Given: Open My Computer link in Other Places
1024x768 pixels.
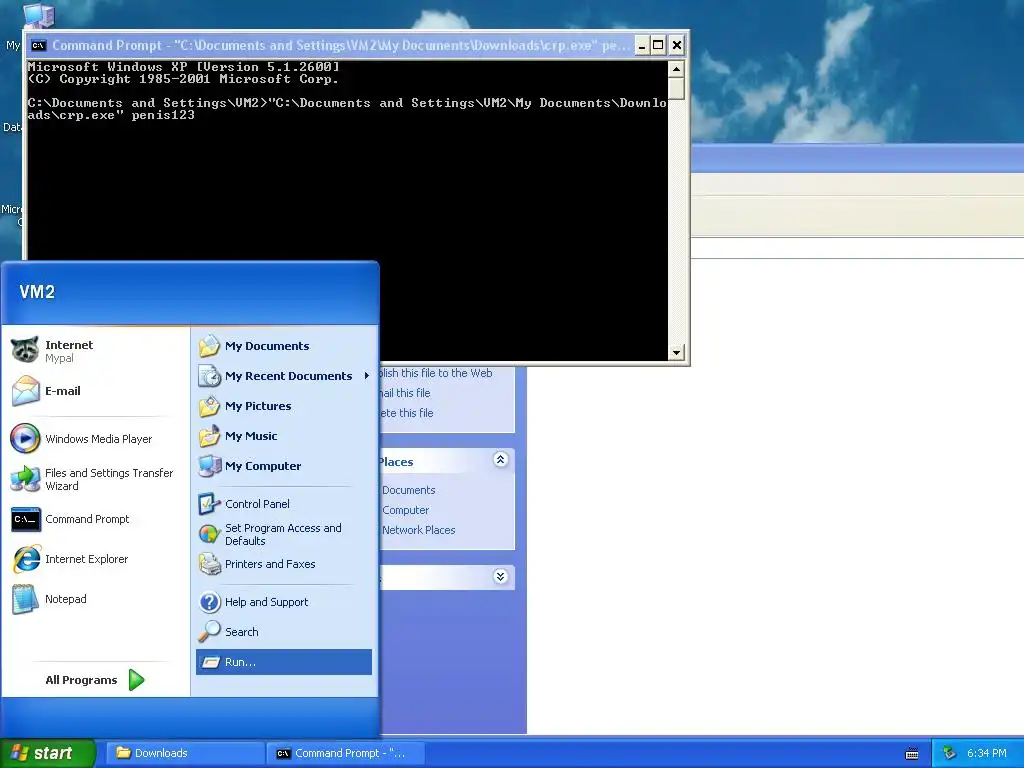Looking at the screenshot, I should [x=406, y=510].
